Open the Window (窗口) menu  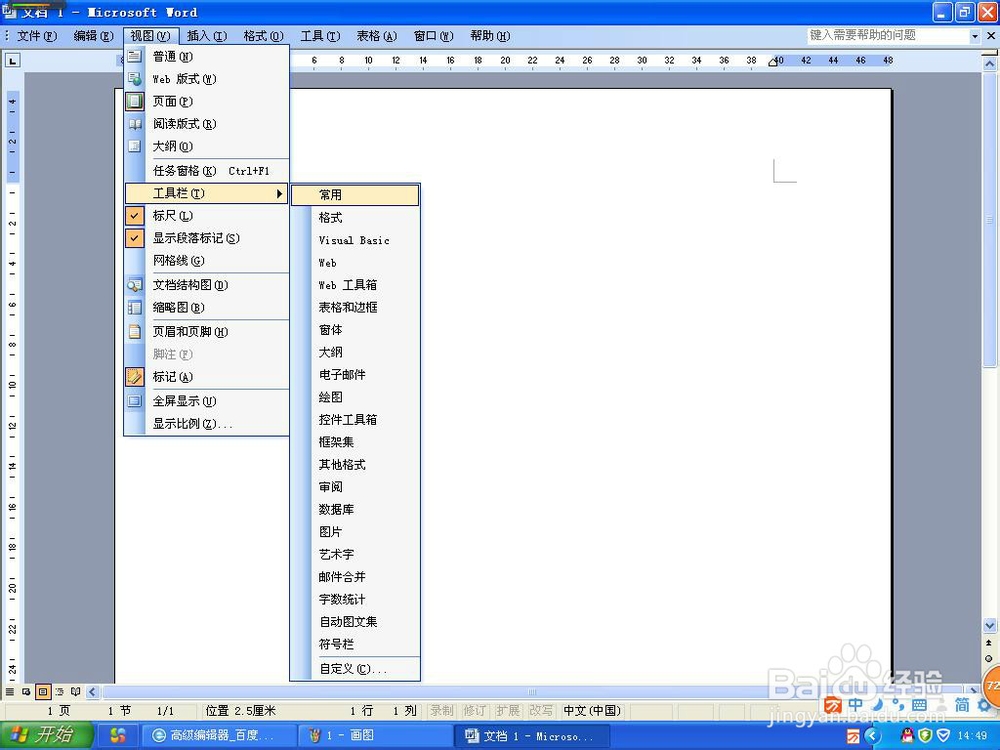pos(433,36)
